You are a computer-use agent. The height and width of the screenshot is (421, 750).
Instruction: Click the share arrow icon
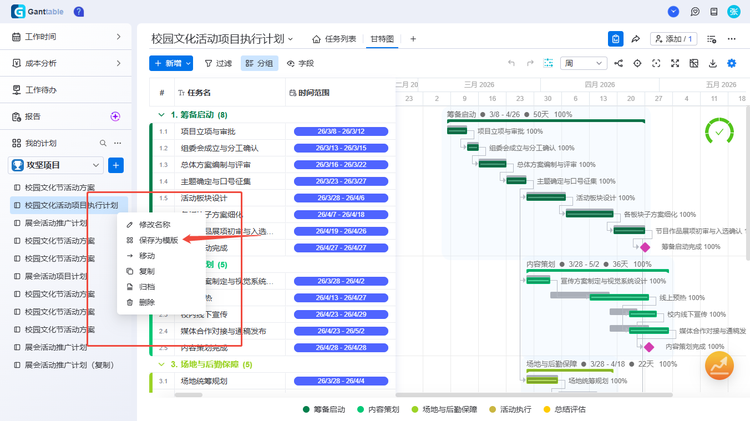tap(636, 39)
